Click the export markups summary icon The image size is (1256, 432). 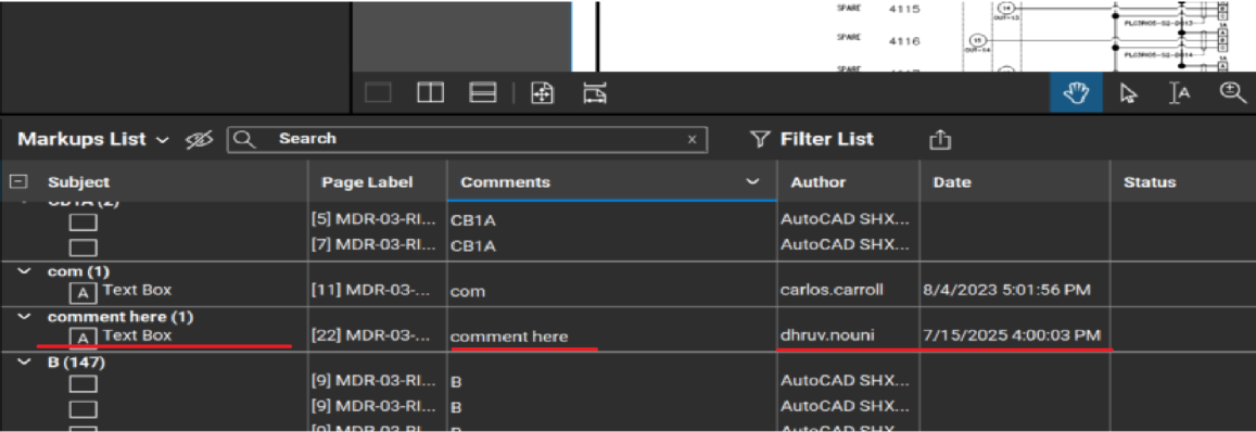(x=940, y=140)
